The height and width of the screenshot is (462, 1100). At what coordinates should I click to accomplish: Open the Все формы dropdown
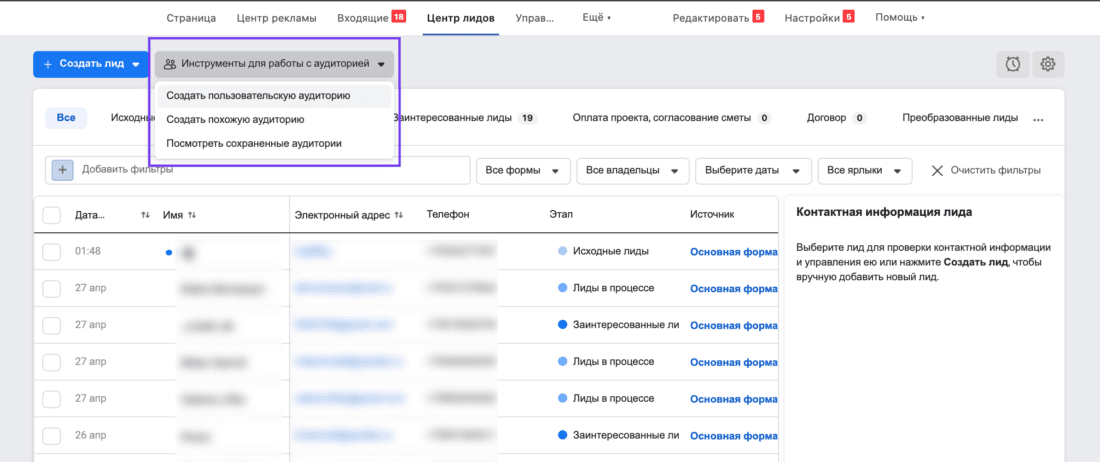[x=523, y=170]
